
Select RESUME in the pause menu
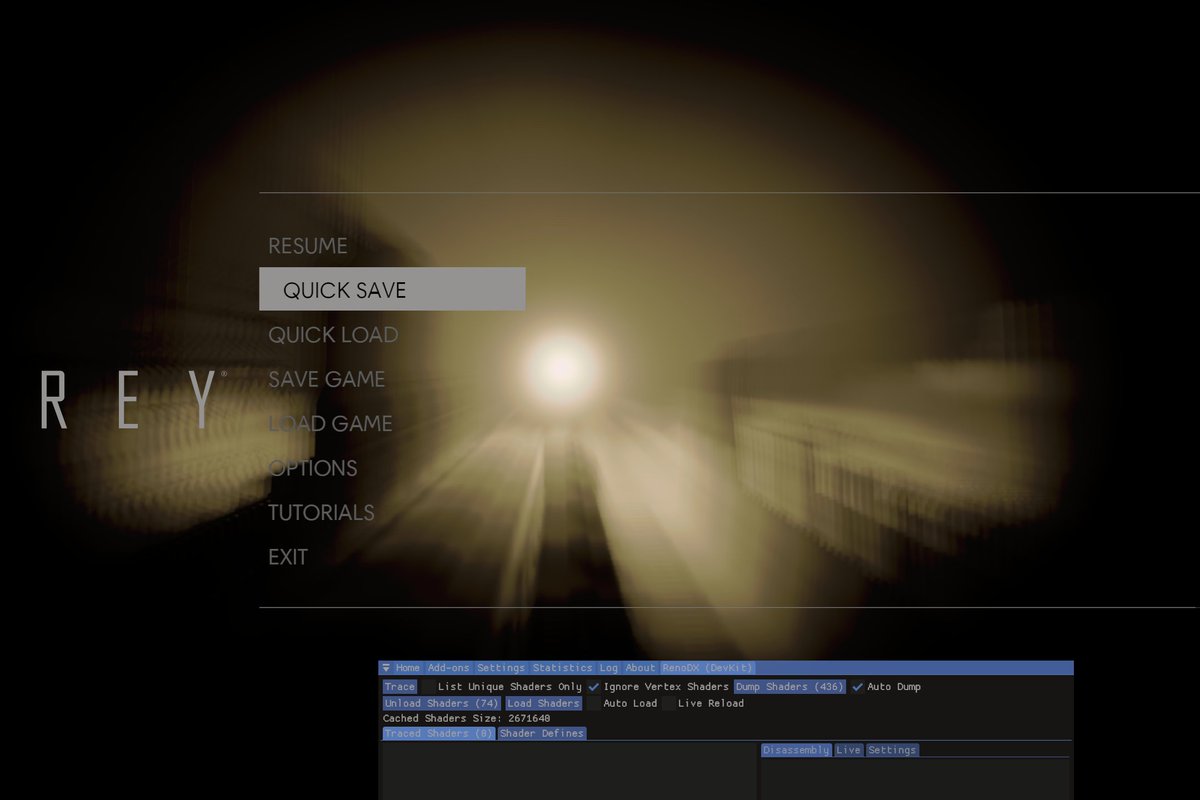pyautogui.click(x=308, y=246)
